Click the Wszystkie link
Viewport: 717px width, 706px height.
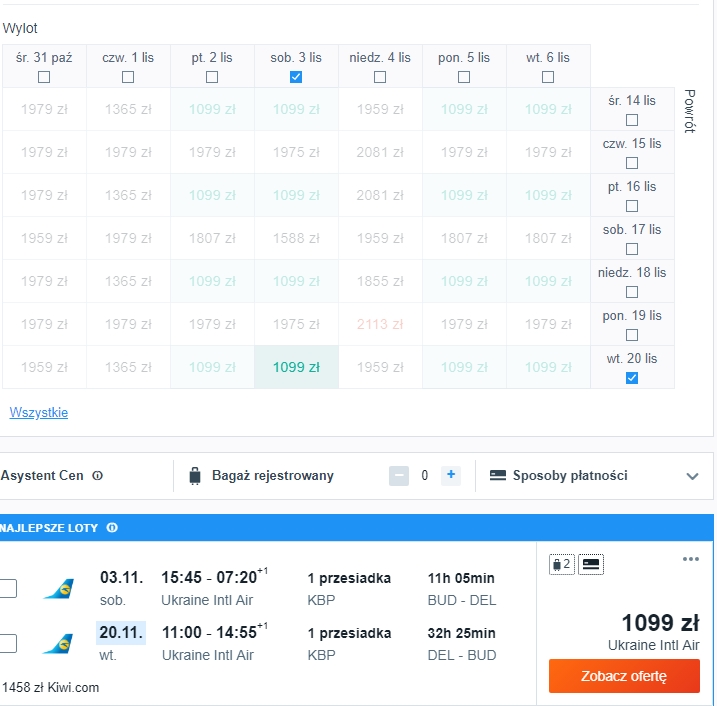point(39,412)
